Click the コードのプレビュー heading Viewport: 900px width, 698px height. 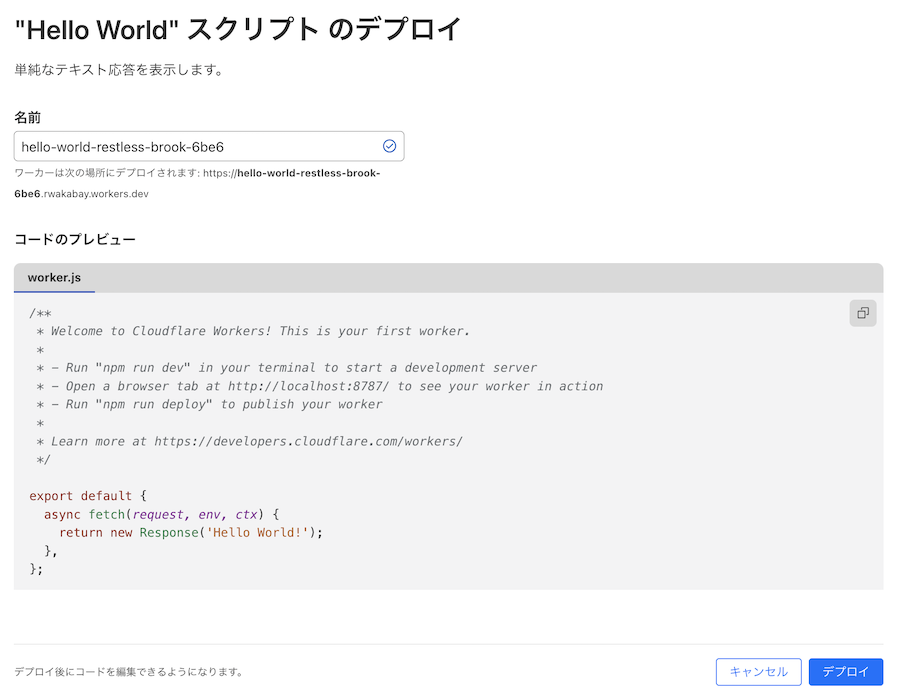(x=77, y=239)
